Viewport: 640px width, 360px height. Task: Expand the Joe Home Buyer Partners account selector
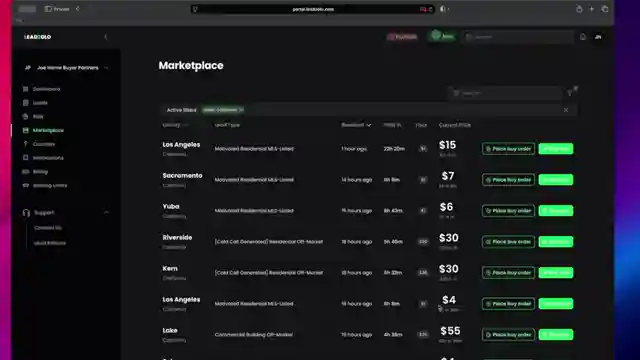[x=67, y=68]
